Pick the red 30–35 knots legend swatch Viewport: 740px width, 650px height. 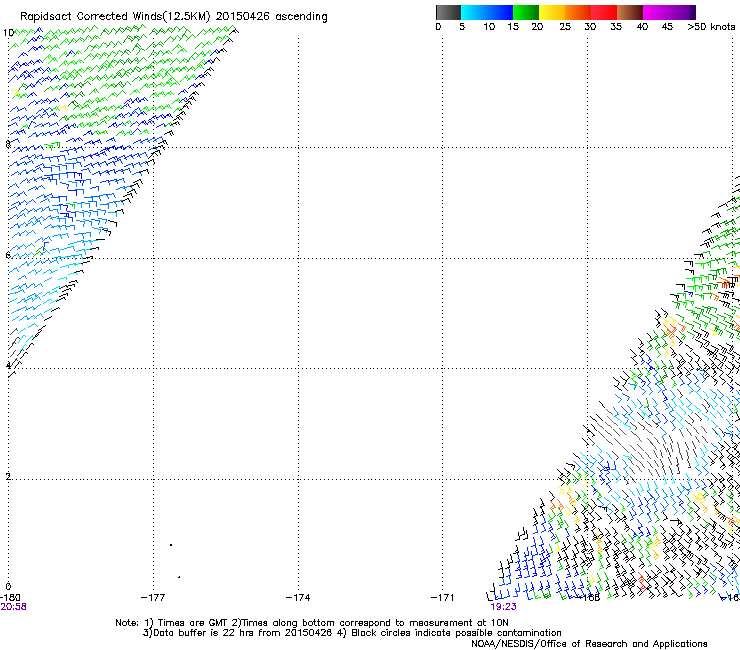604,12
